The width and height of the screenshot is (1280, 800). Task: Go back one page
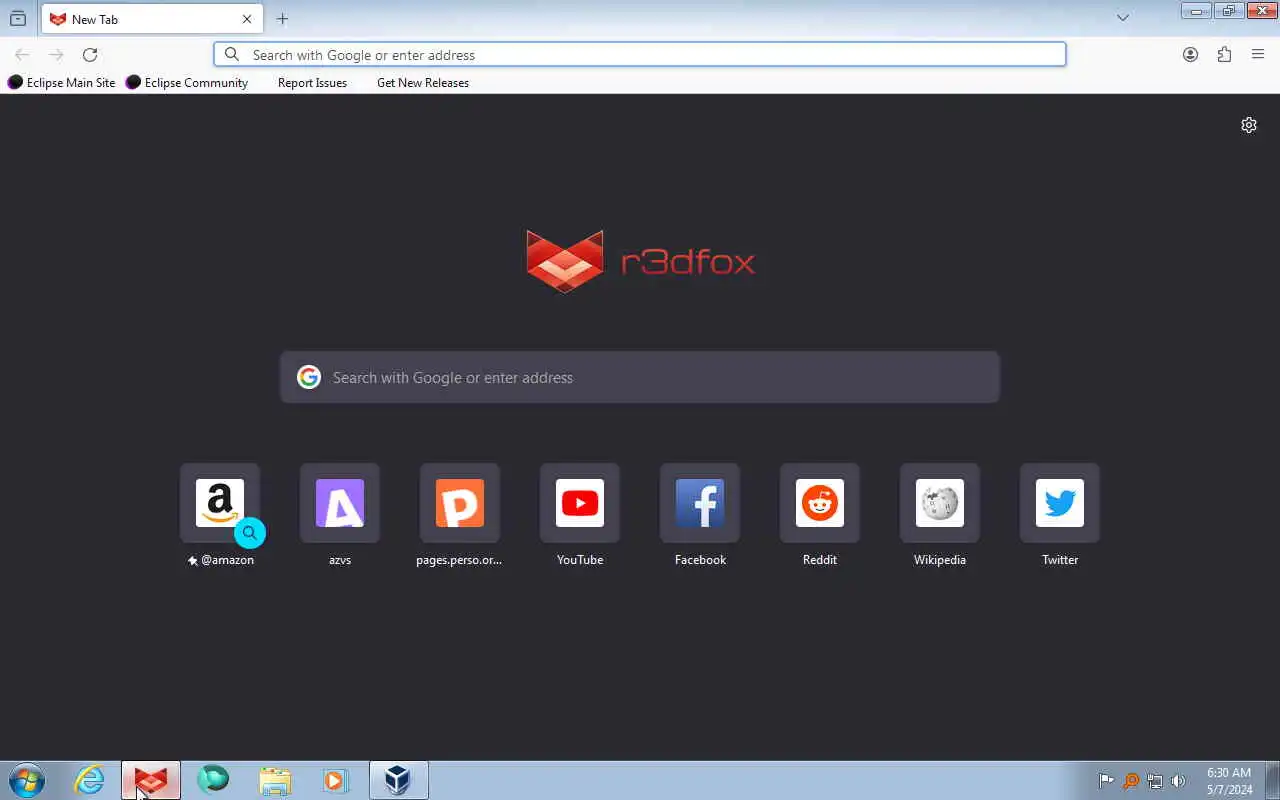[22, 55]
